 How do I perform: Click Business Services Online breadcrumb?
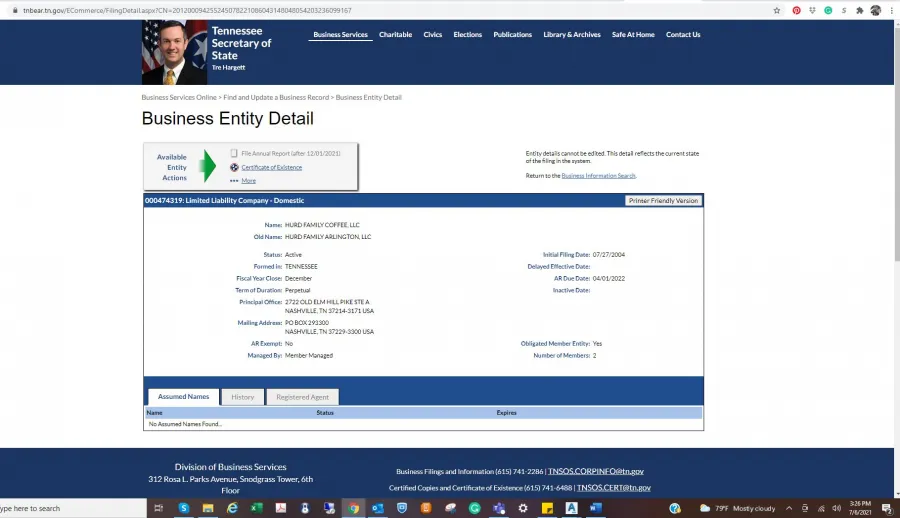(179, 98)
